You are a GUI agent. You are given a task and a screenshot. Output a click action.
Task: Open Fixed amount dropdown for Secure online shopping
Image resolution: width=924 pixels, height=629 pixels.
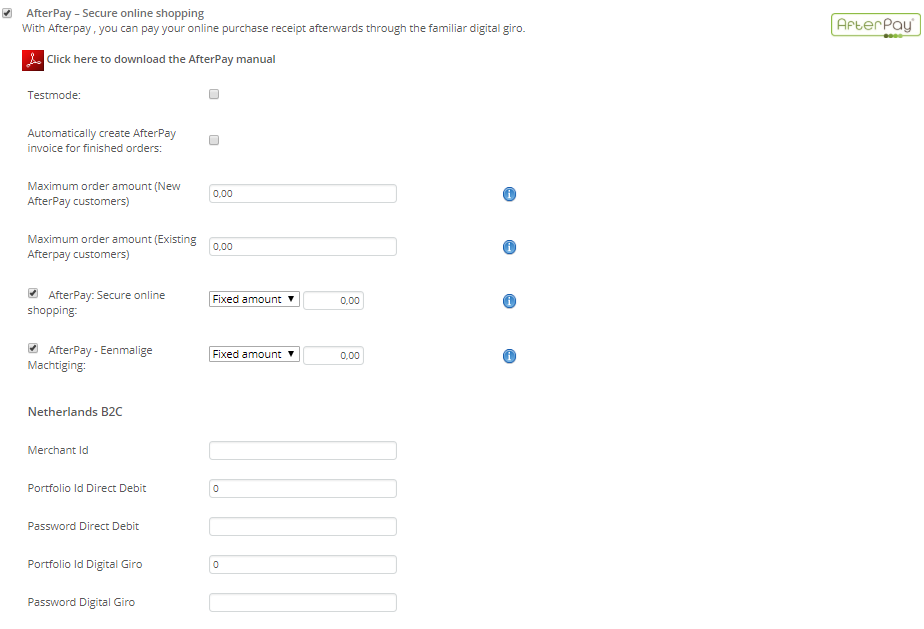(x=254, y=299)
